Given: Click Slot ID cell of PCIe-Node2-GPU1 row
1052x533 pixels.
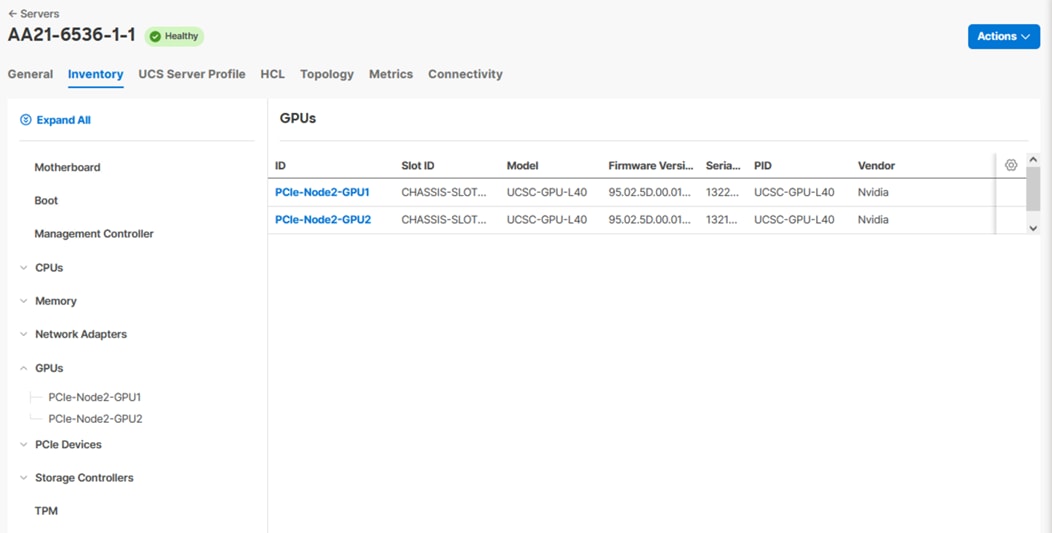Looking at the screenshot, I should 443,192.
